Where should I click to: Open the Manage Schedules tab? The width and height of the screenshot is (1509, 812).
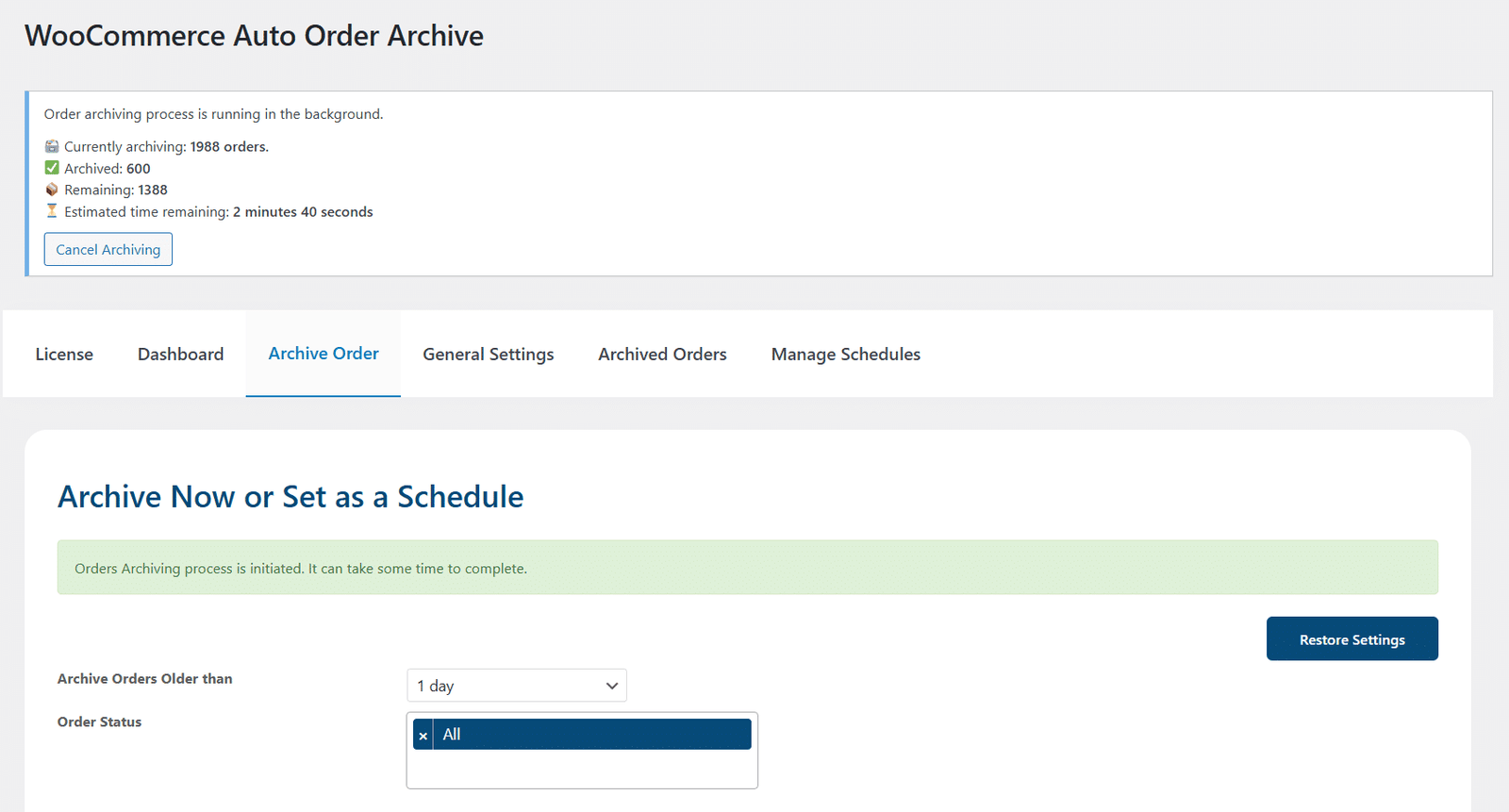click(x=846, y=355)
